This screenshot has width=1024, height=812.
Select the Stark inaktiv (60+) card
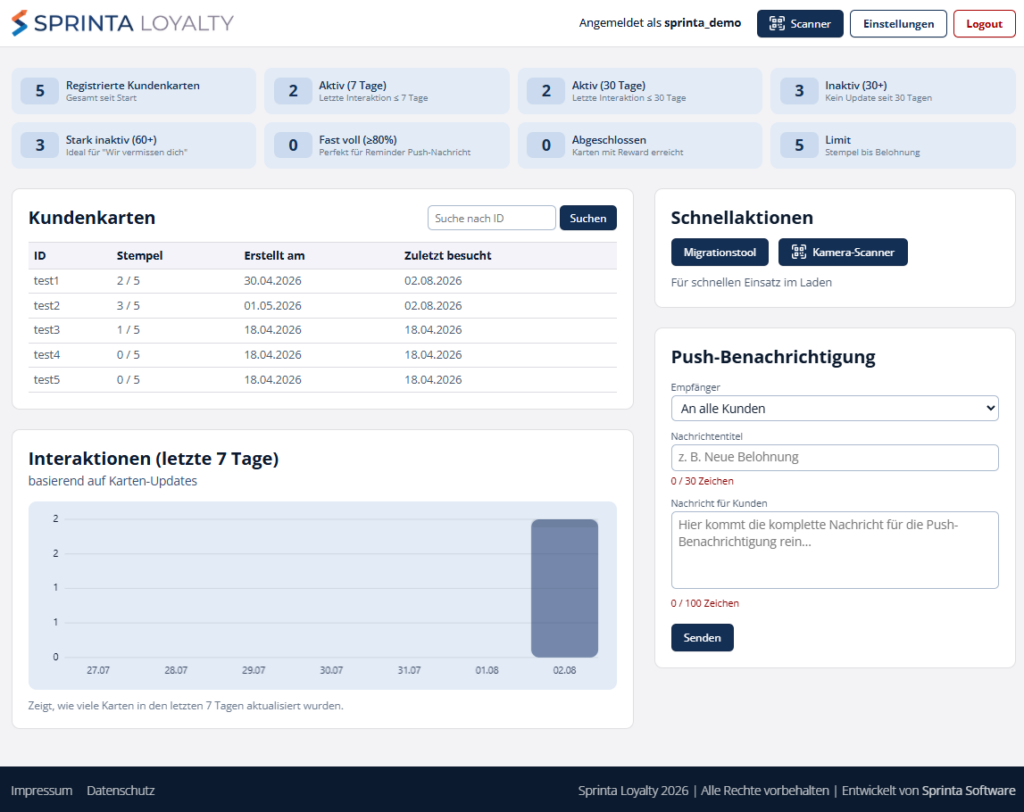134,145
